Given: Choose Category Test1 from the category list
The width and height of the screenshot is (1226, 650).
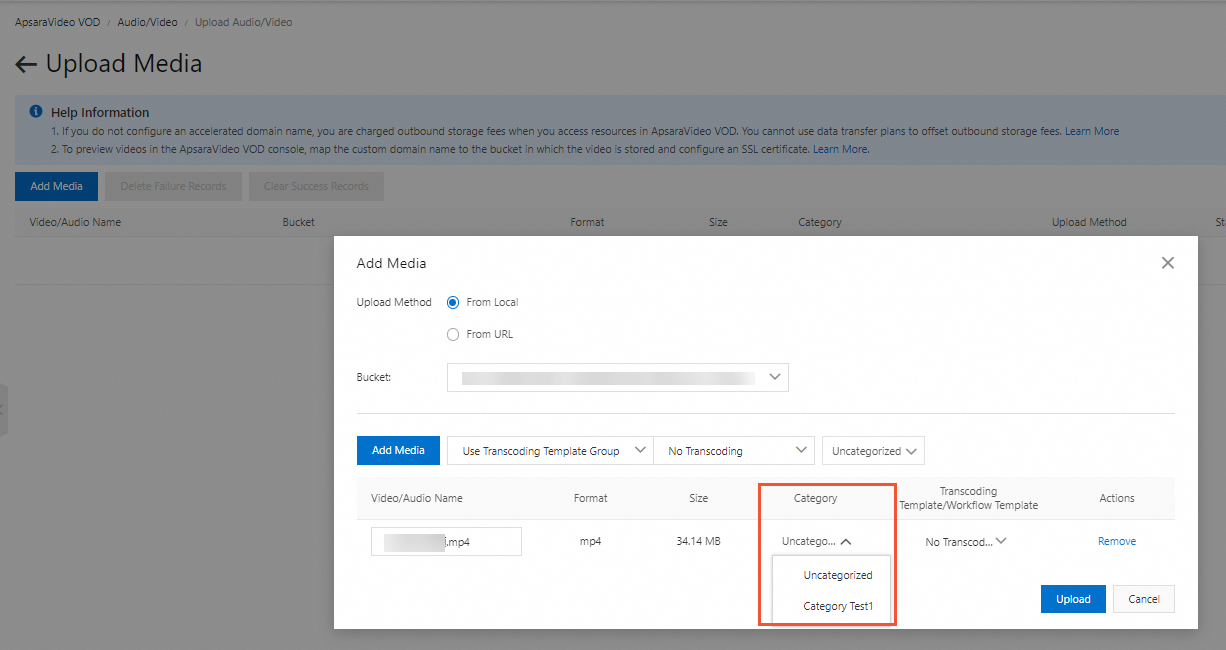Looking at the screenshot, I should coord(838,606).
